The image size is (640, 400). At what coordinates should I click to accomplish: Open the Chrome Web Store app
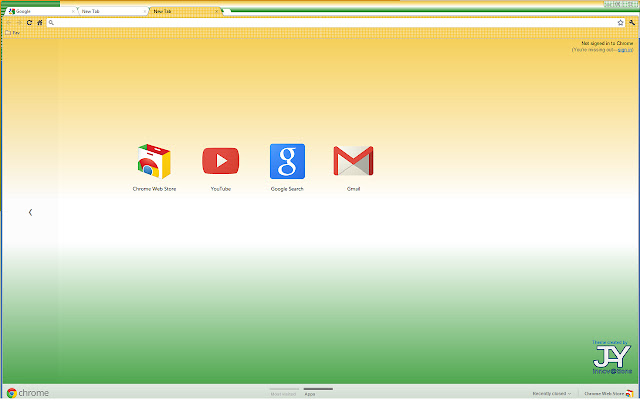click(x=154, y=162)
